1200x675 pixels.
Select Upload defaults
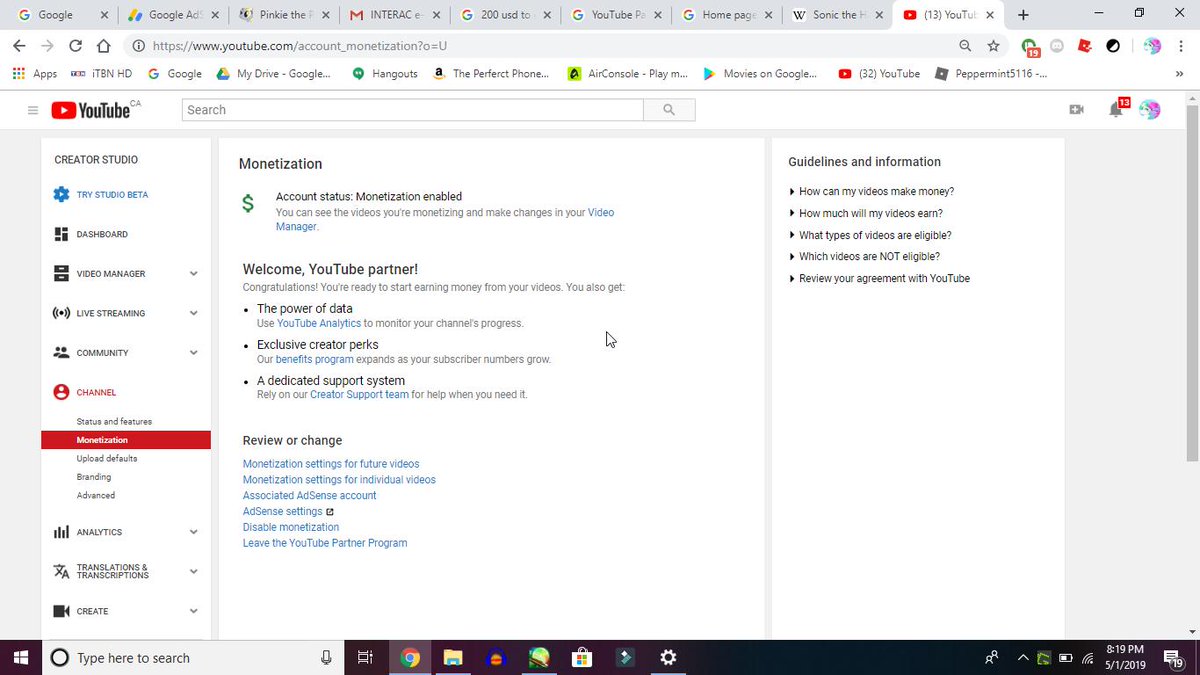106,458
